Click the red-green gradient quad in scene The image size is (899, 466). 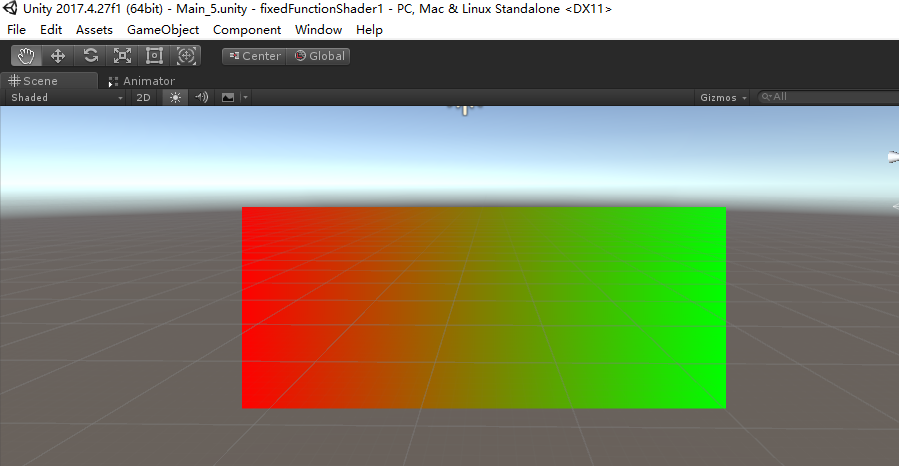click(x=484, y=308)
